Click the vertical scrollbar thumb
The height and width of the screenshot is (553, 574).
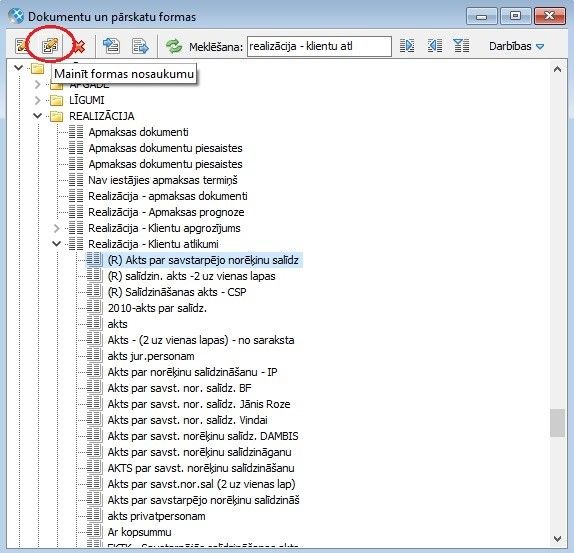click(x=557, y=423)
